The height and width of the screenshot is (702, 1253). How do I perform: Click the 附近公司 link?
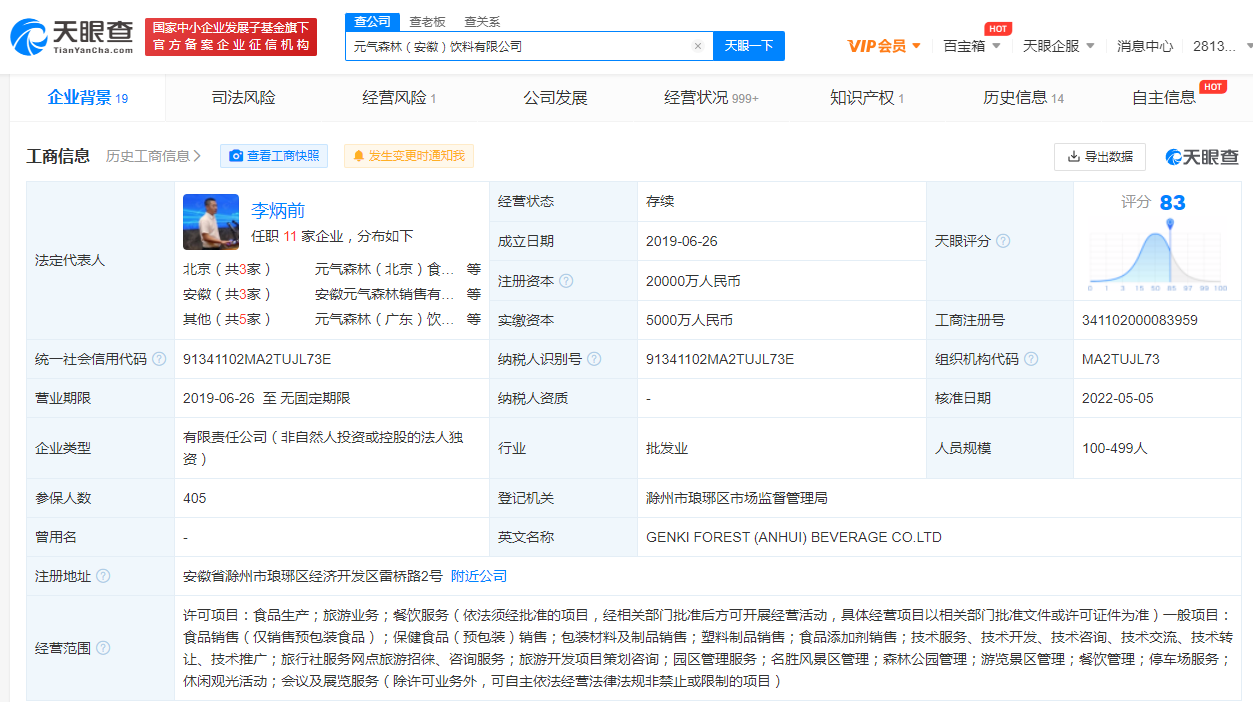pyautogui.click(x=479, y=576)
